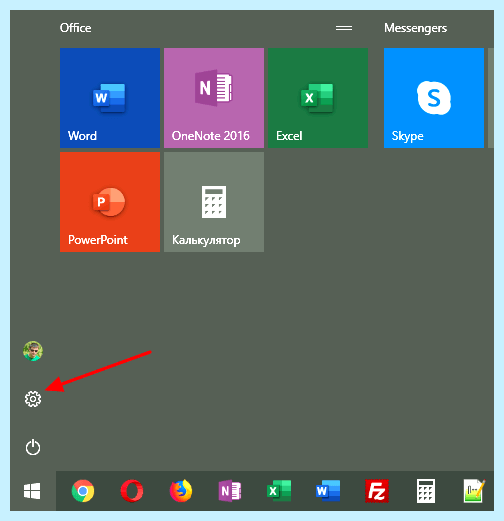Image resolution: width=504 pixels, height=521 pixels.
Task: Open Excel from the taskbar
Action: (x=279, y=491)
